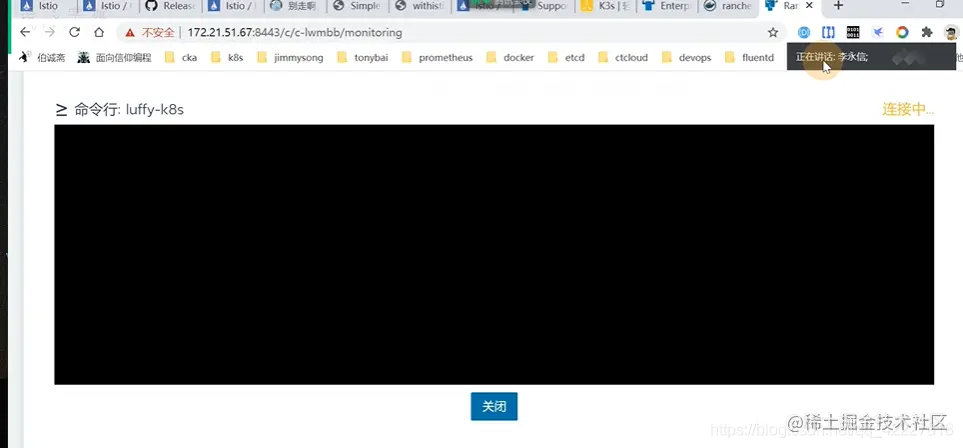Open the k8s bookmark folder

[x=227, y=58]
